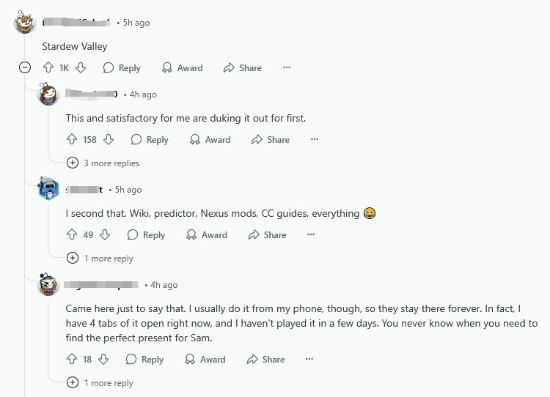Open the top commenter's avatar profile
This screenshot has height=397, width=550.
(x=25, y=22)
